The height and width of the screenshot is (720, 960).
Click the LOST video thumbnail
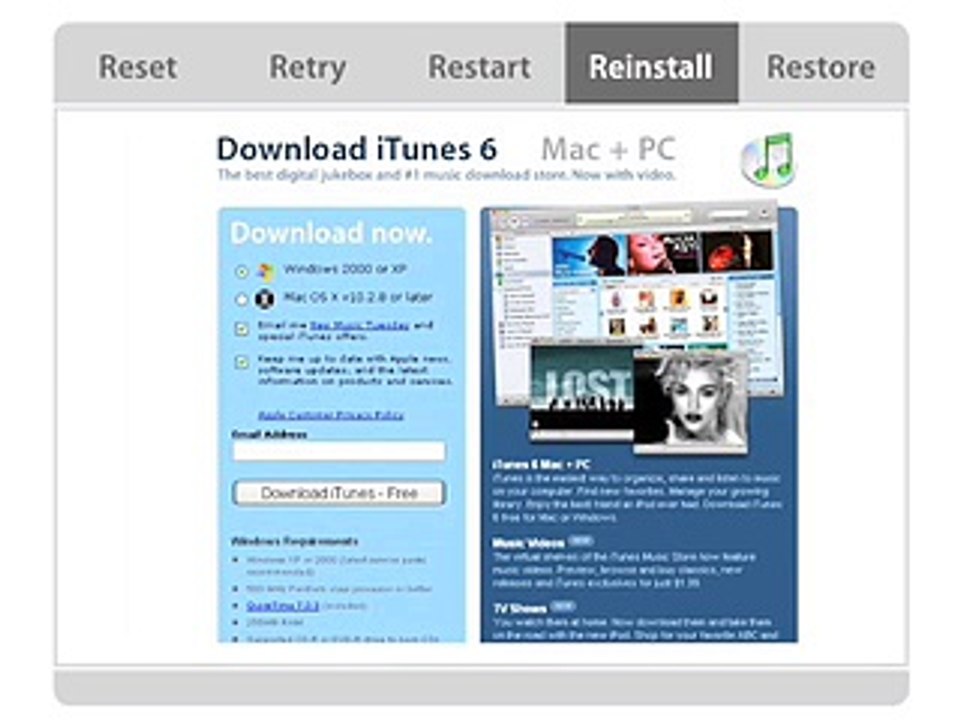point(582,392)
